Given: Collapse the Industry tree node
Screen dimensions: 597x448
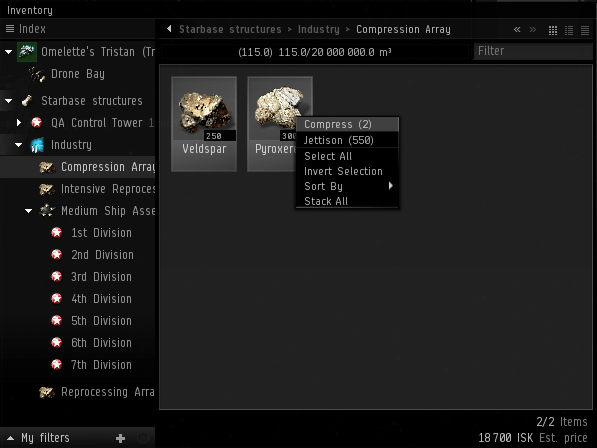Looking at the screenshot, I should [x=18, y=145].
